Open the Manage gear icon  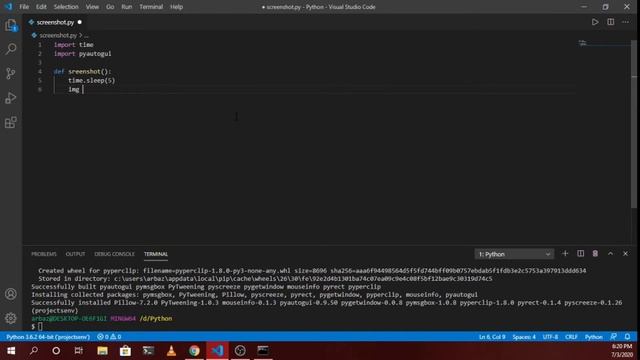(x=11, y=318)
